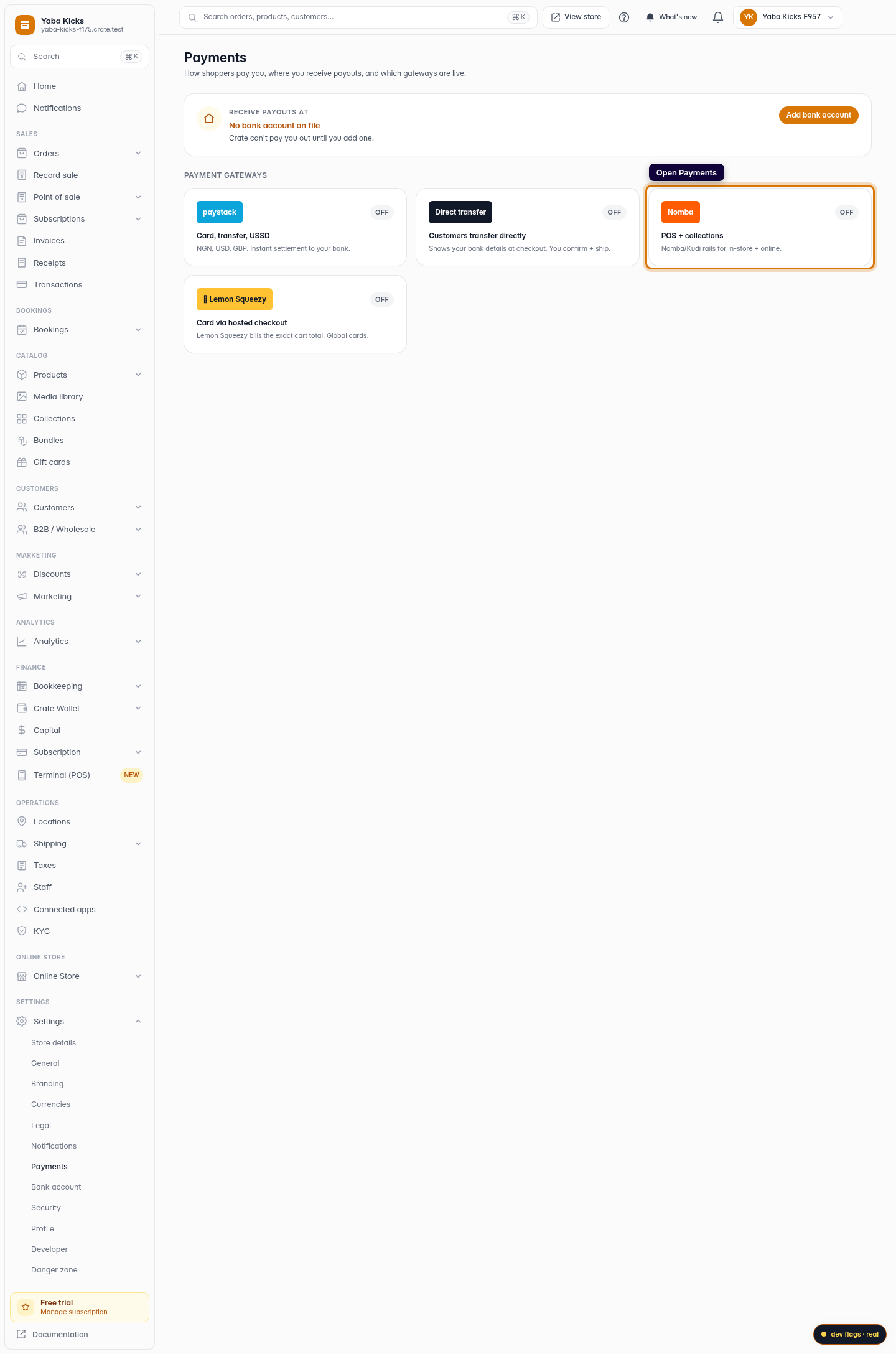Click the KYC shield icon

(x=22, y=931)
